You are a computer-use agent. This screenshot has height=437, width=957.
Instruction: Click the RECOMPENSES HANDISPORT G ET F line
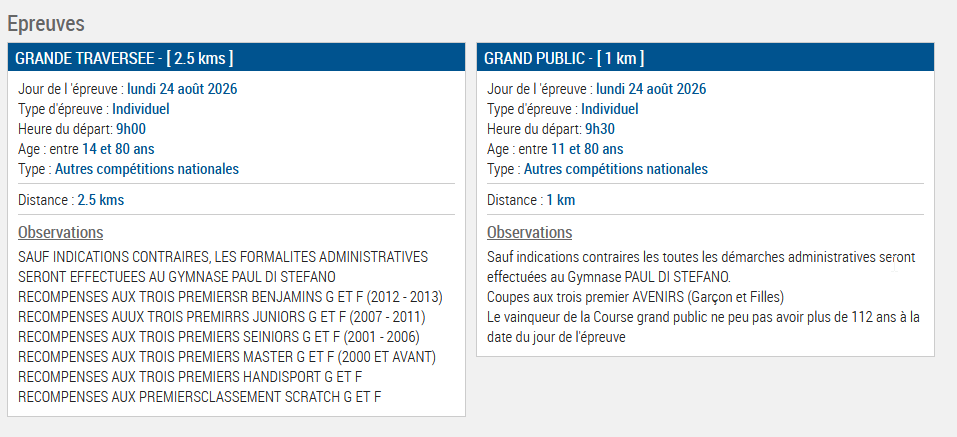coord(190,377)
